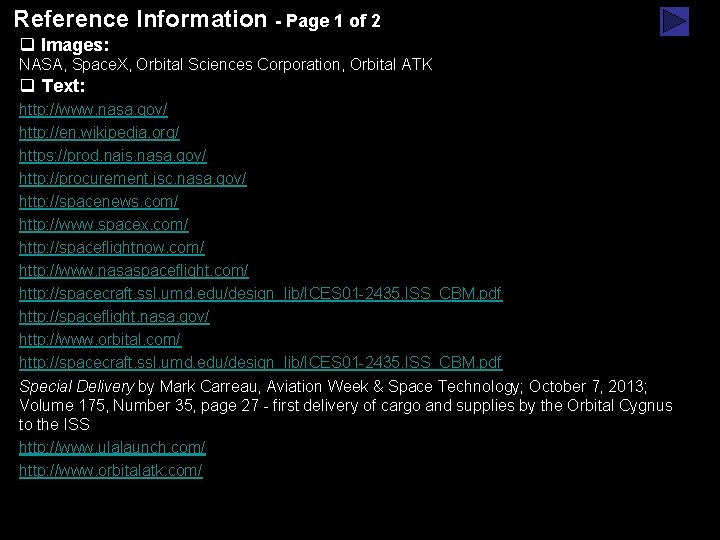The image size is (720, 540).
Task: Follow the http://www.nasaspaceflight.com/ link
Action: [x=134, y=270]
